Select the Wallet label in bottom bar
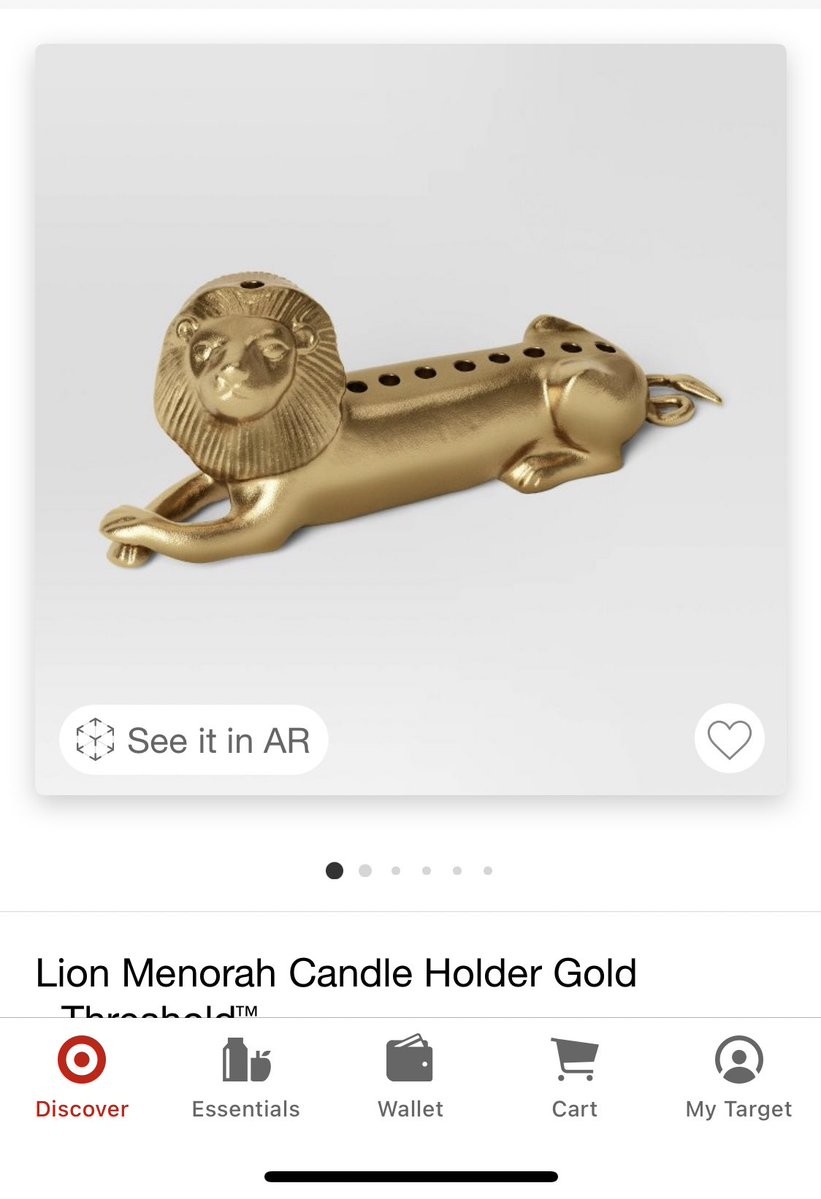Image resolution: width=821 pixels, height=1199 pixels. pyautogui.click(x=410, y=1109)
